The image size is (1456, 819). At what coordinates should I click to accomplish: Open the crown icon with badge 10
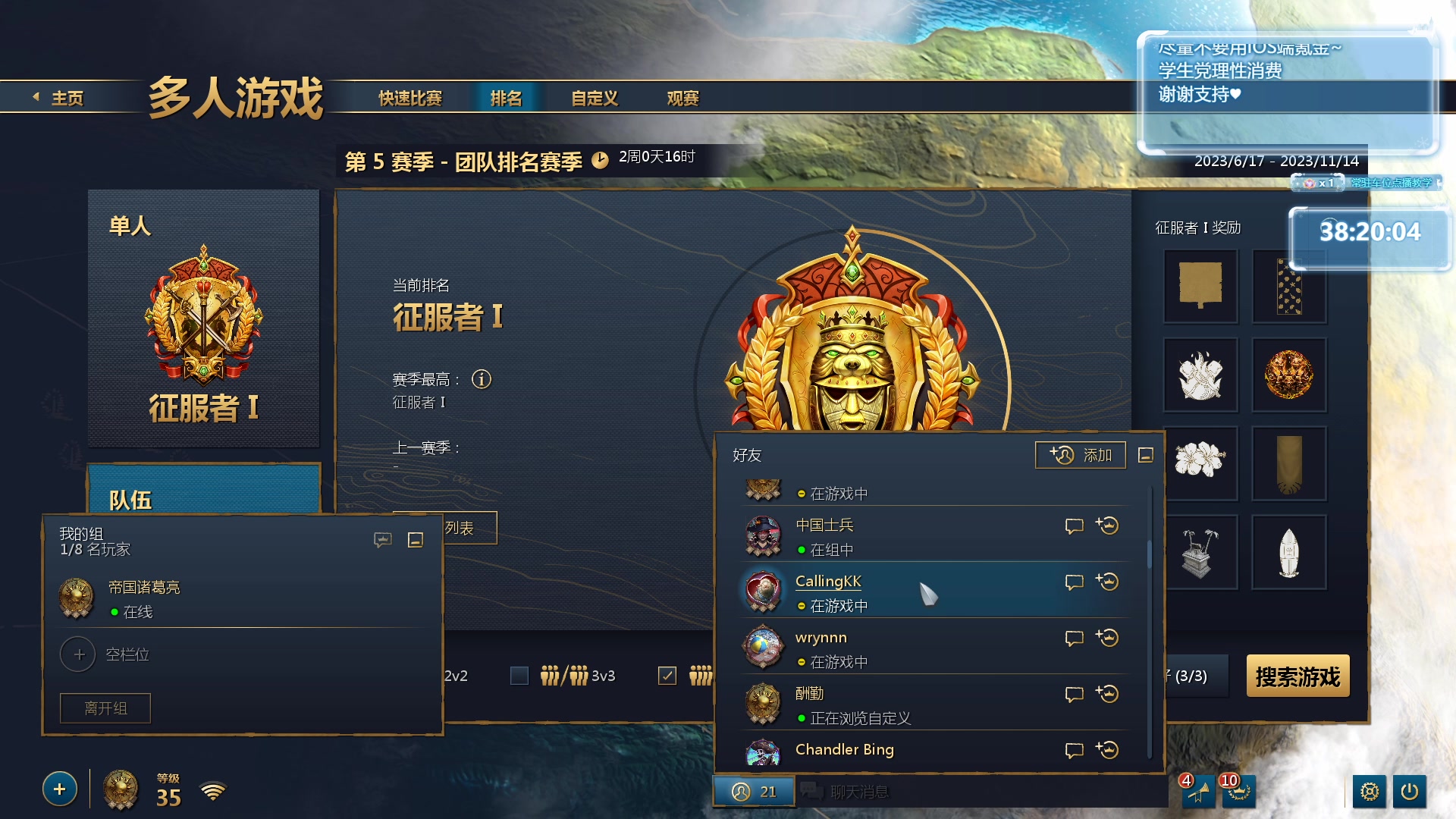[1238, 792]
